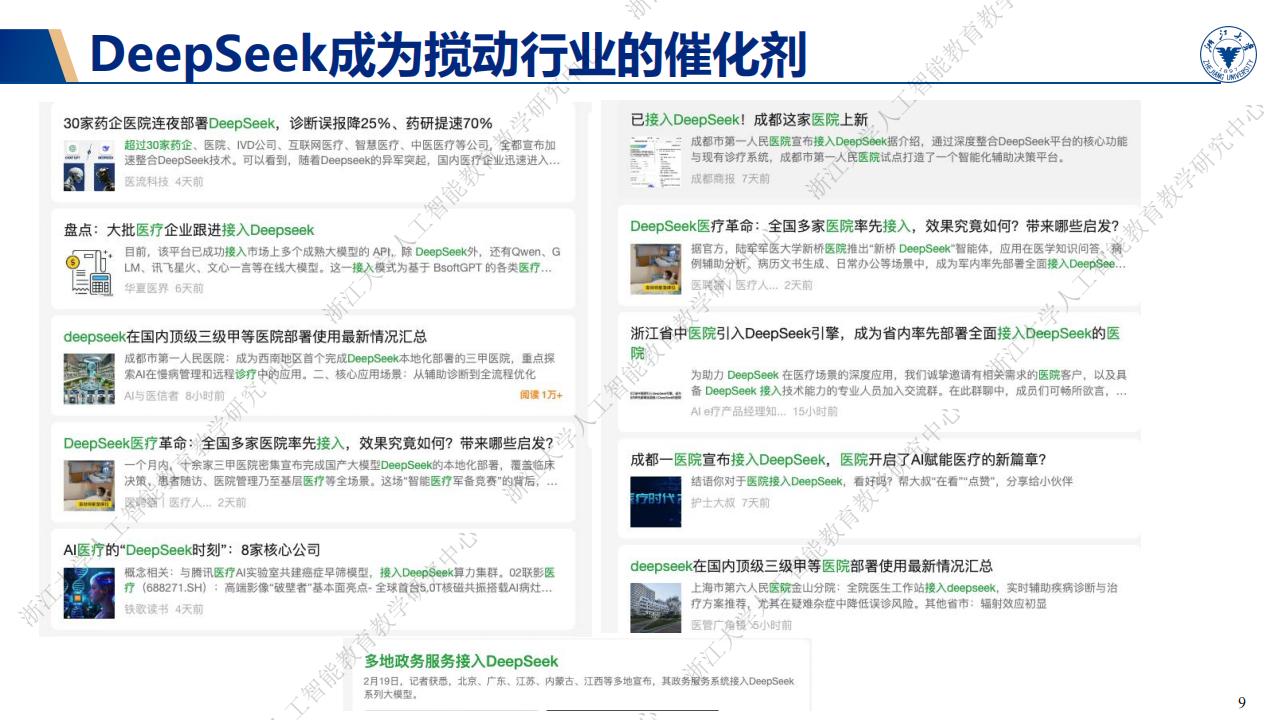The height and width of the screenshot is (720, 1280).
Task: Click the robot thumbnails beside 医流科技 article
Action: pos(89,165)
